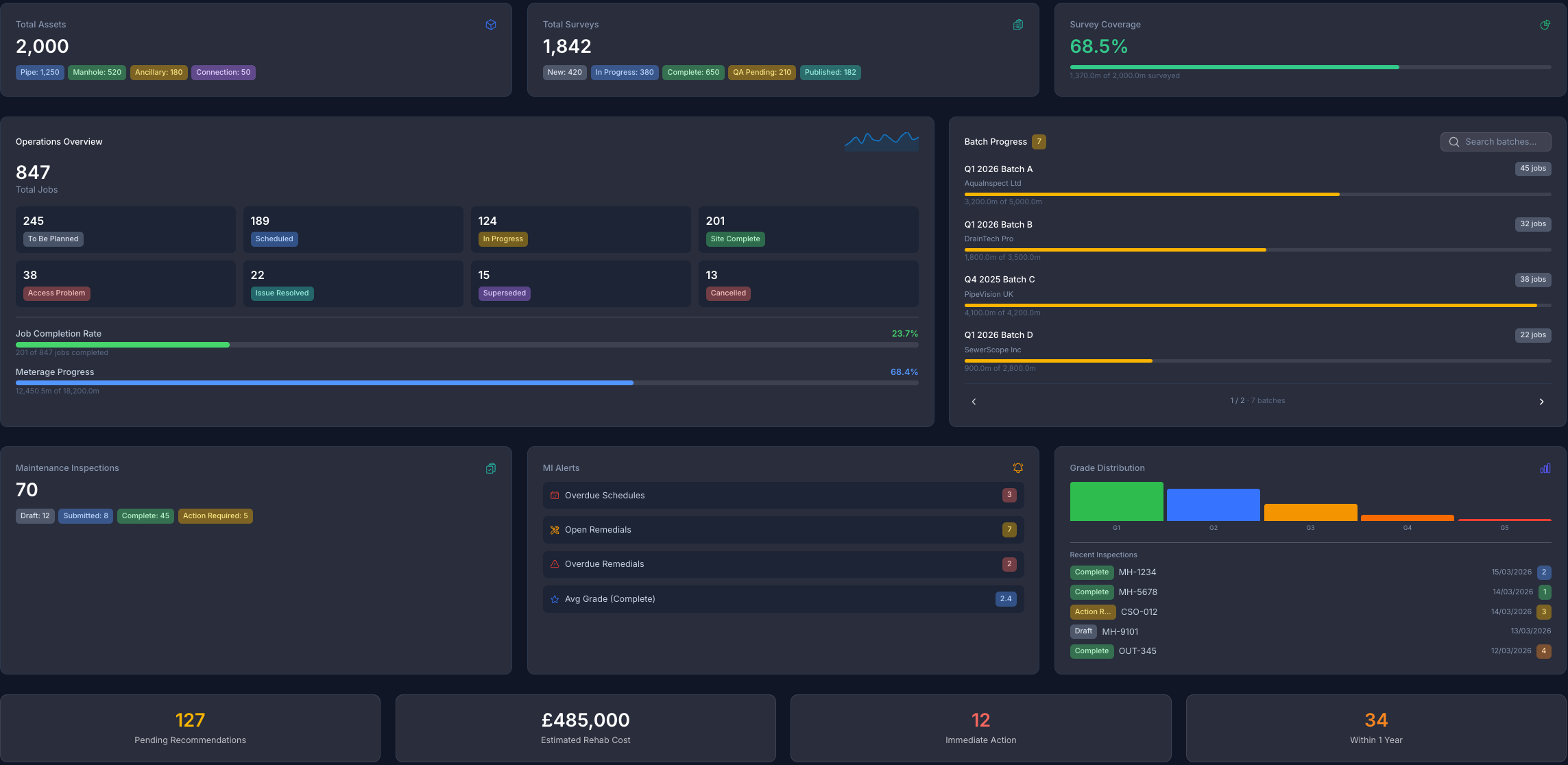Click the MI Alerts bell icon
This screenshot has width=1568, height=765.
coord(1018,468)
